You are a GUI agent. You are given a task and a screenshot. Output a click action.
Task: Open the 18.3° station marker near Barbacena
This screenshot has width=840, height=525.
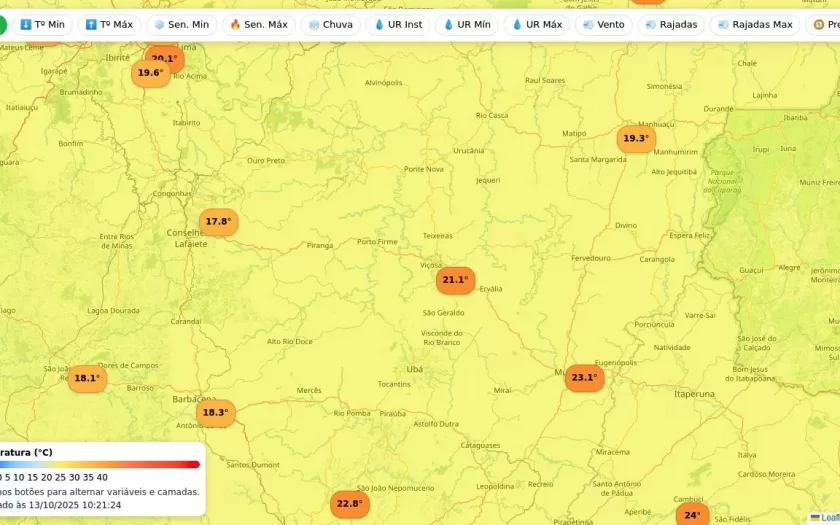click(215, 412)
